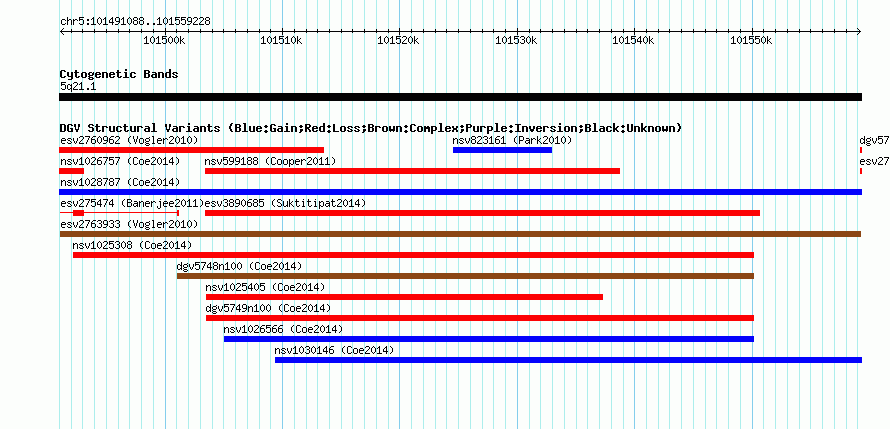Image resolution: width=890 pixels, height=429 pixels.
Task: Click the Cytogenetic Bands track title
Action: (x=119, y=74)
